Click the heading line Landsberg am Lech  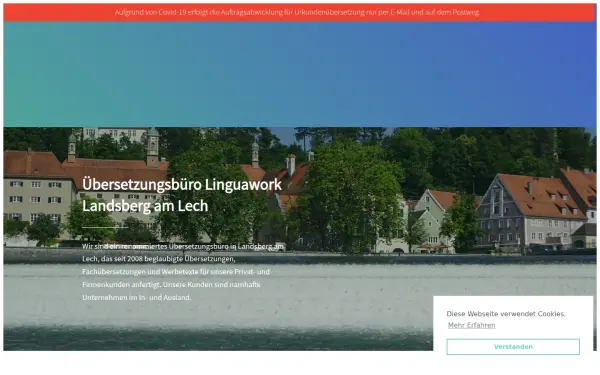click(145, 206)
